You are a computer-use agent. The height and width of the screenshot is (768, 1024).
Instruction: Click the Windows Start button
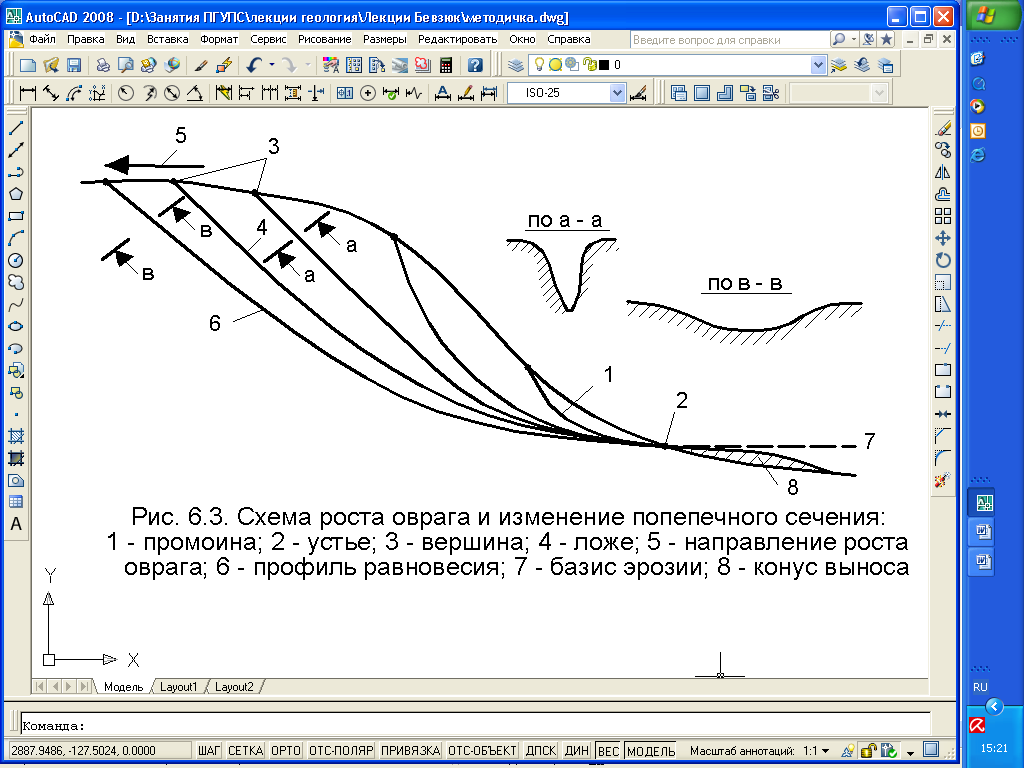[x=993, y=16]
